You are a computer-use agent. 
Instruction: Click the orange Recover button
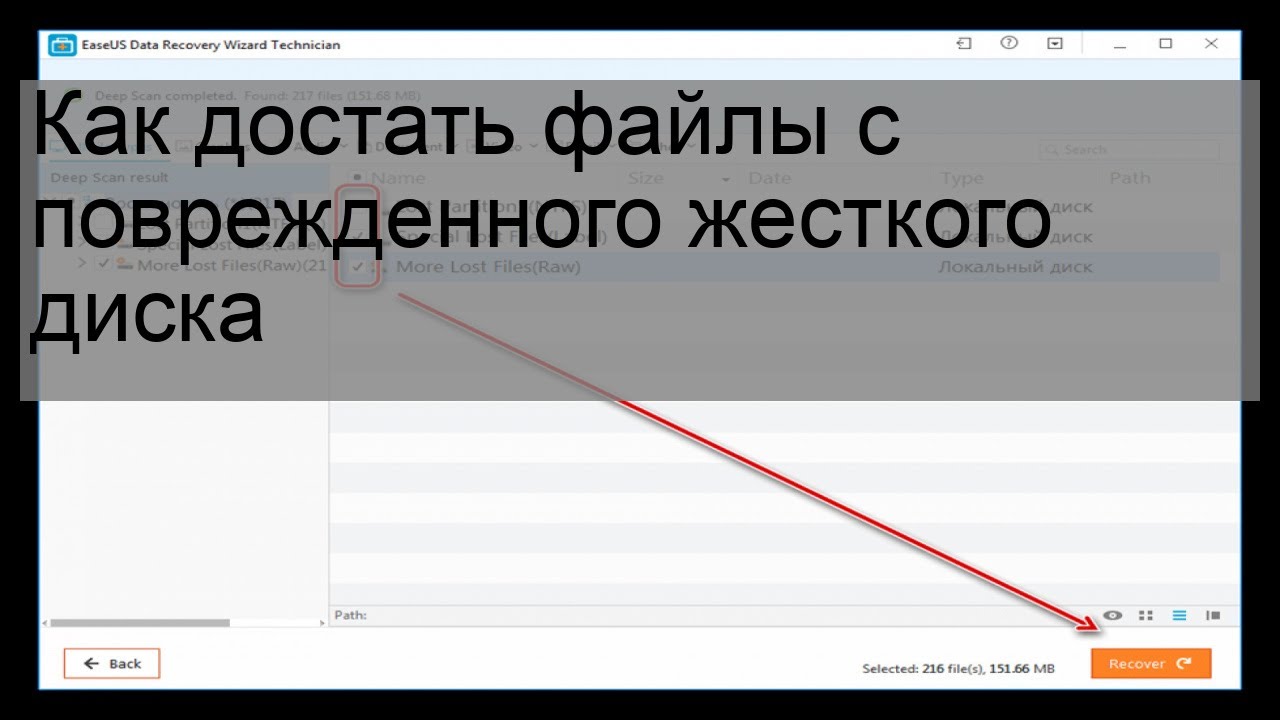point(1151,663)
